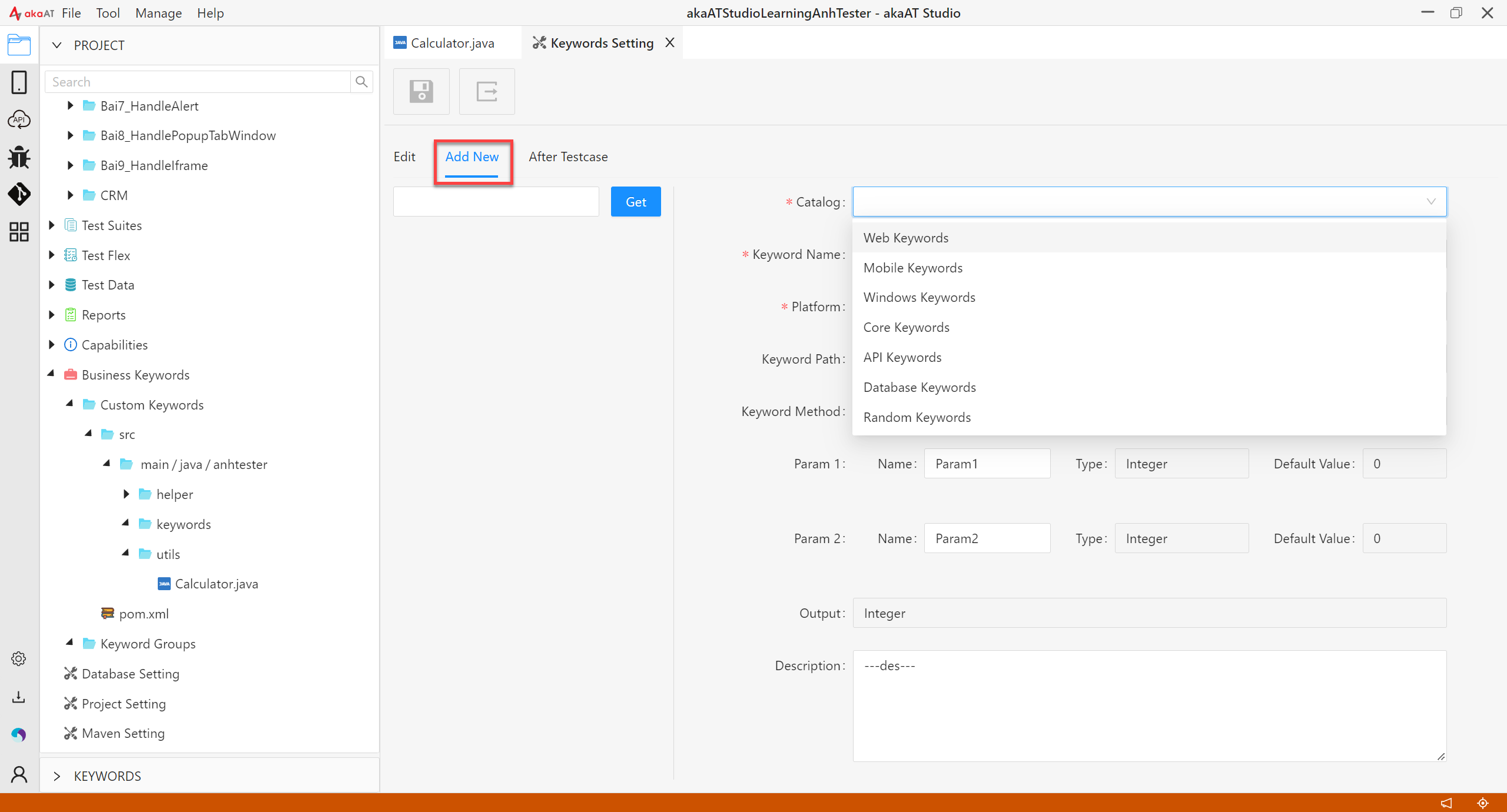Choose API Keywords from catalog list
This screenshot has width=1507, height=812.
tap(1149, 357)
